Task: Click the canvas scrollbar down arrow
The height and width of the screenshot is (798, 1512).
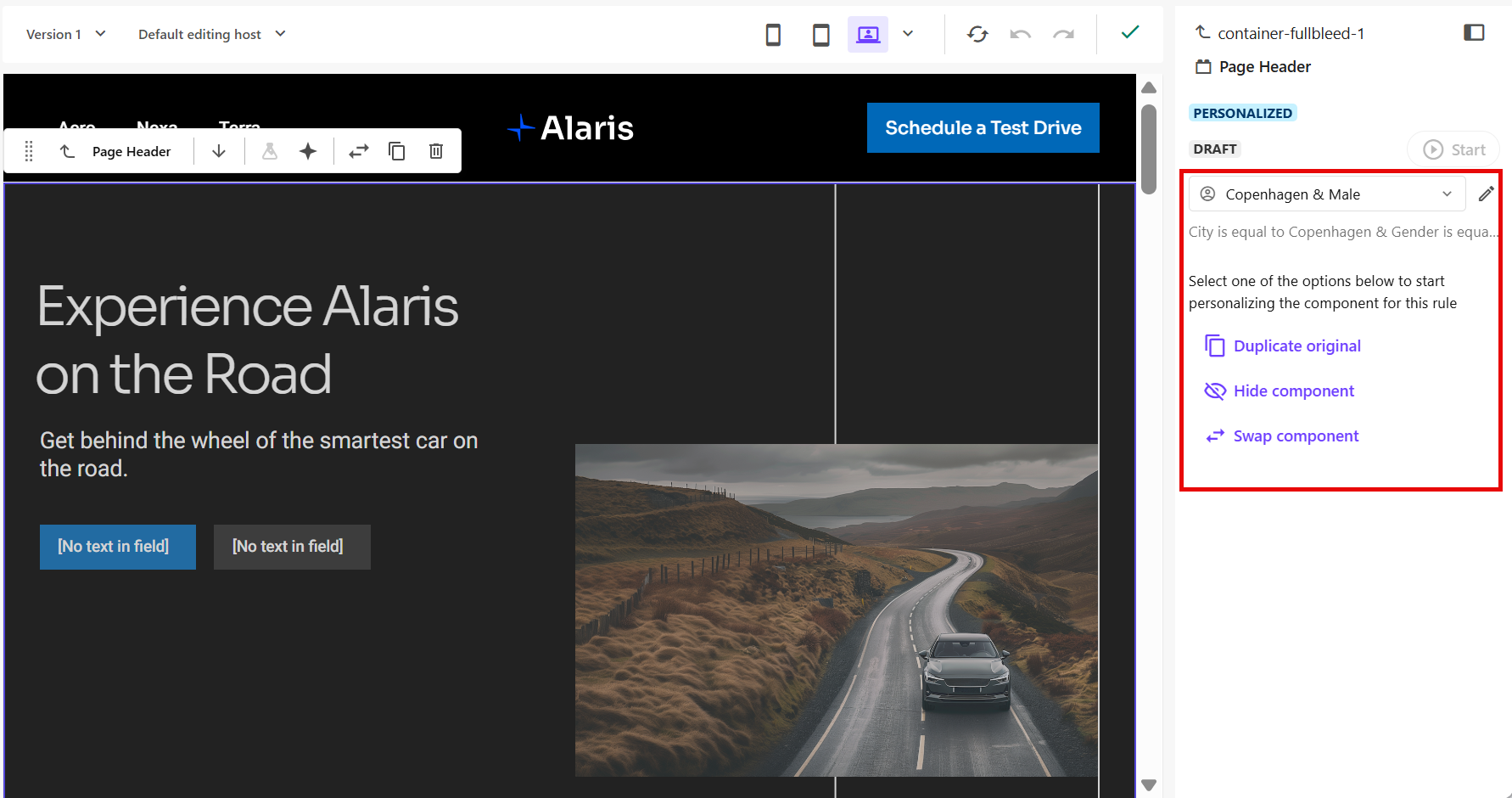Action: coord(1149,785)
